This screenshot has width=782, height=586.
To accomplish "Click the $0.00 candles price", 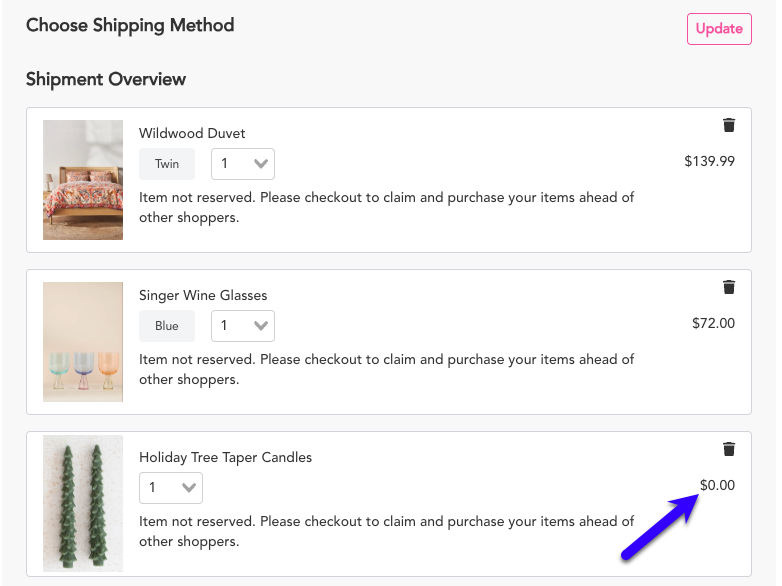I will [x=717, y=485].
